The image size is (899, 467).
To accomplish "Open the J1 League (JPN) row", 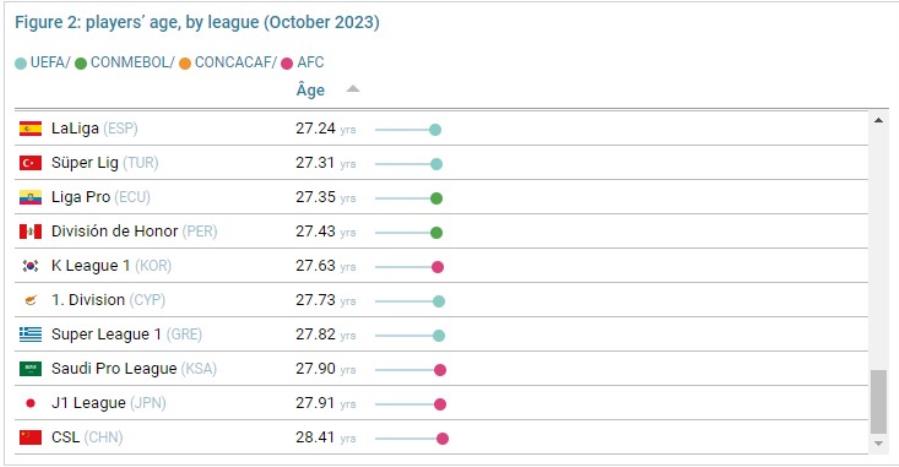I will click(x=441, y=403).
